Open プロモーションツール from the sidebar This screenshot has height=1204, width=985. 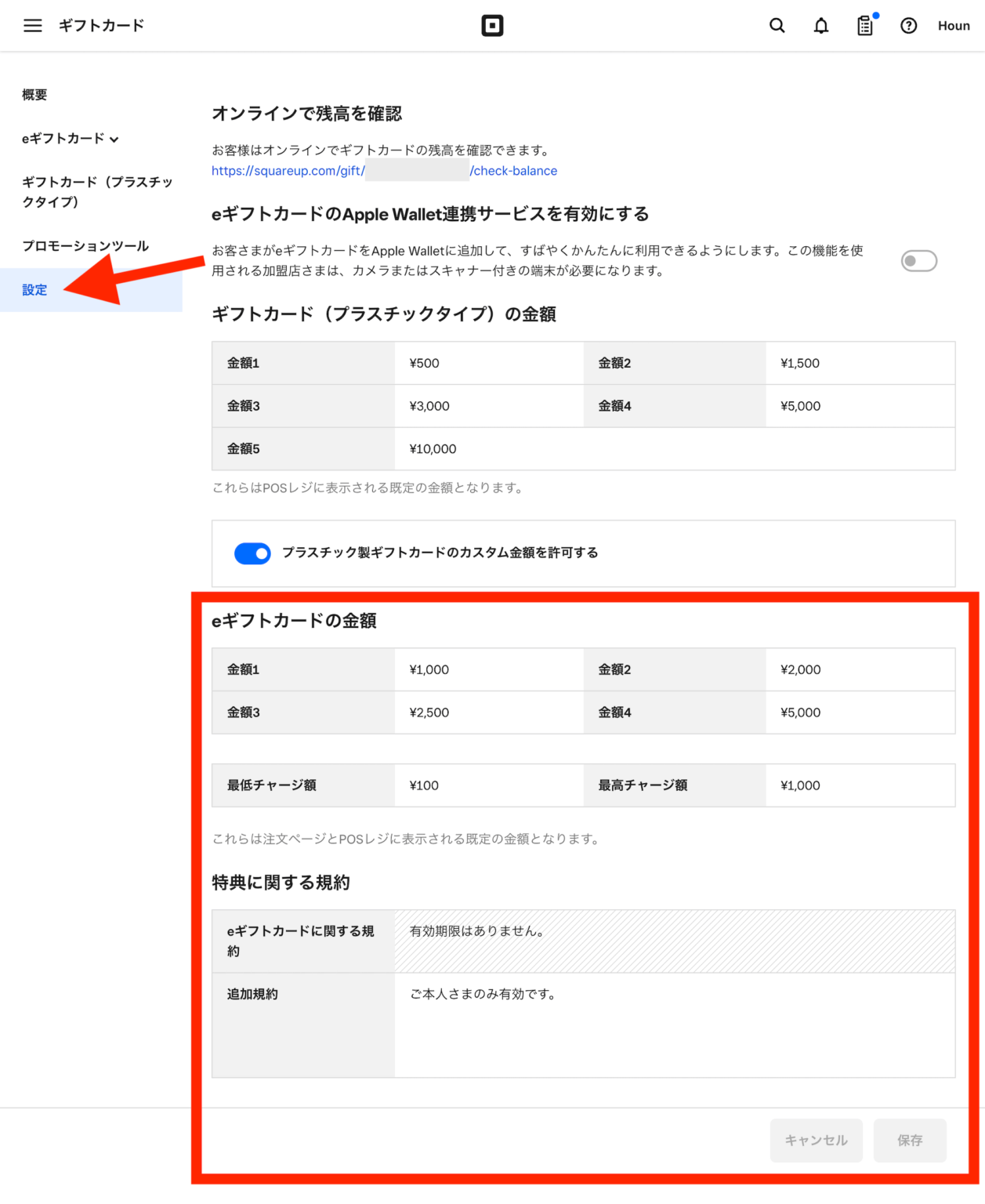click(x=85, y=245)
